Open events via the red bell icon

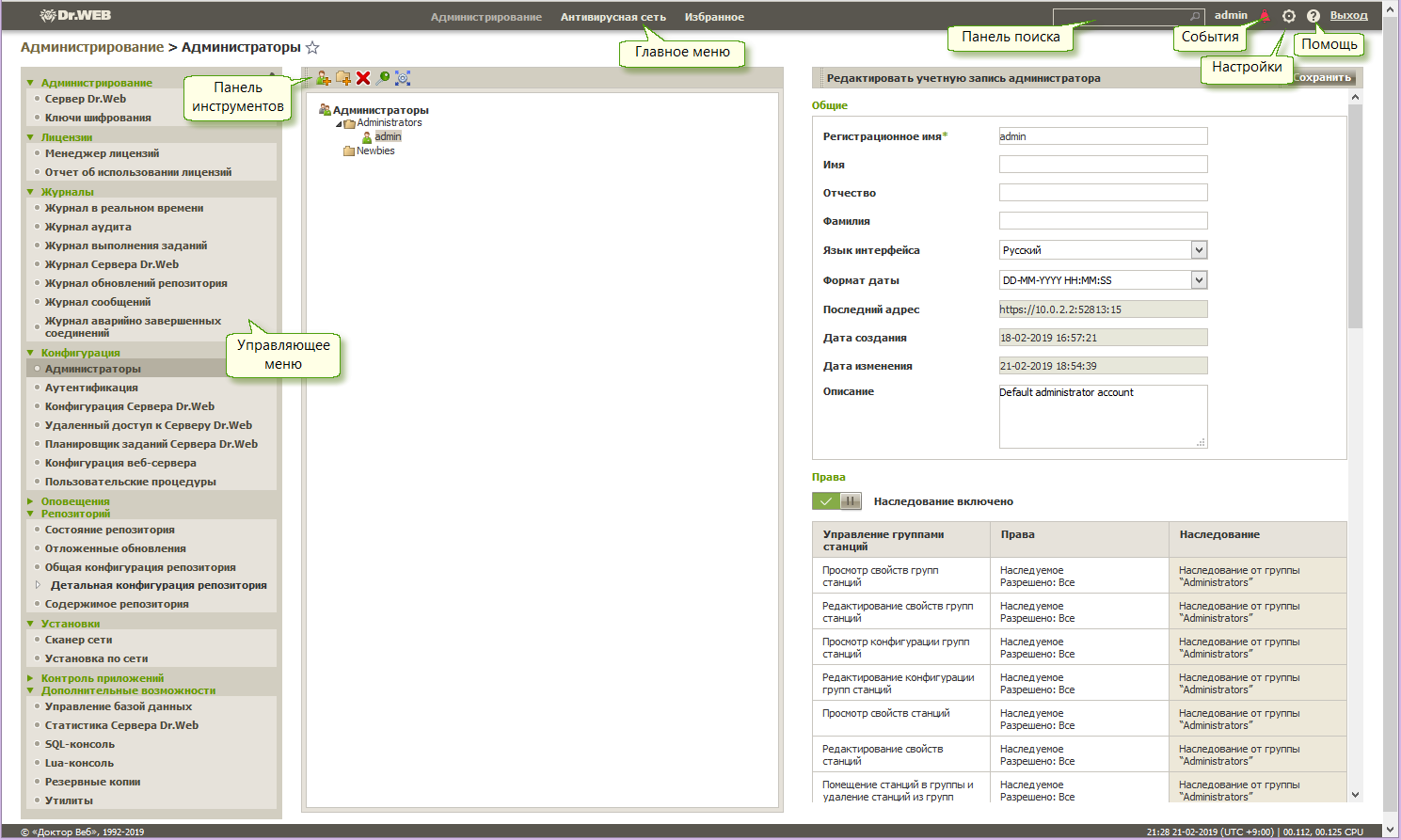pos(1265,16)
